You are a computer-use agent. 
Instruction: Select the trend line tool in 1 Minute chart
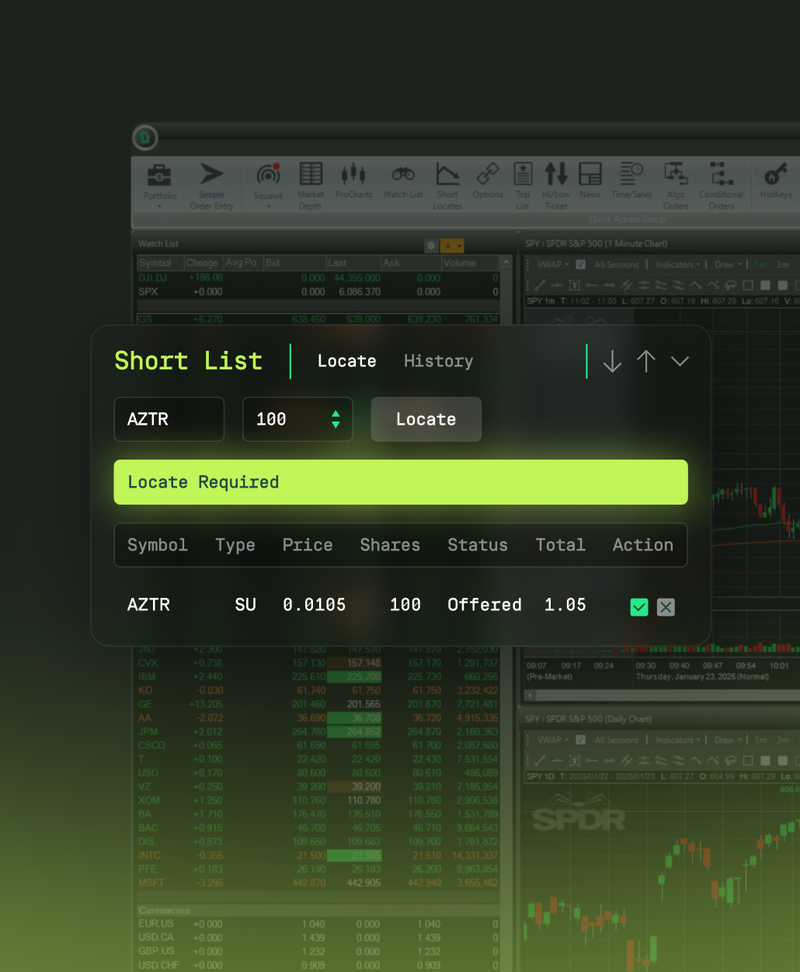(x=540, y=285)
